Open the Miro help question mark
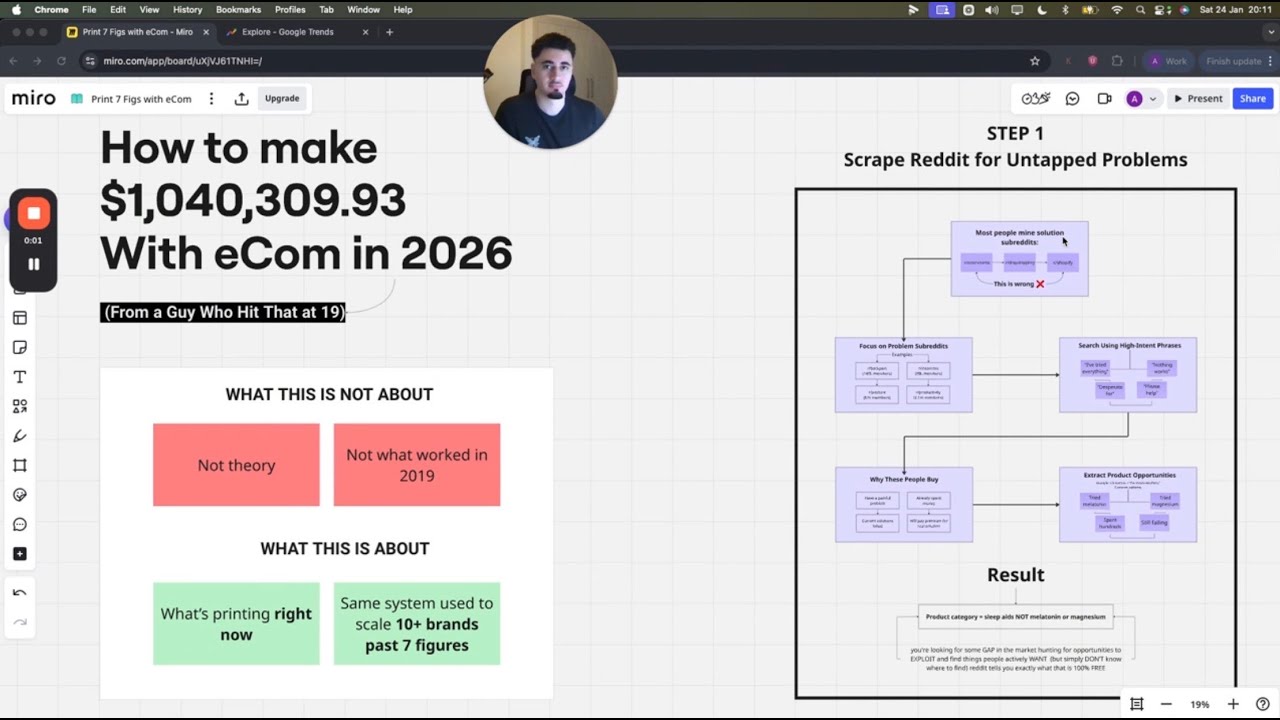The width and height of the screenshot is (1280, 720). (1262, 704)
